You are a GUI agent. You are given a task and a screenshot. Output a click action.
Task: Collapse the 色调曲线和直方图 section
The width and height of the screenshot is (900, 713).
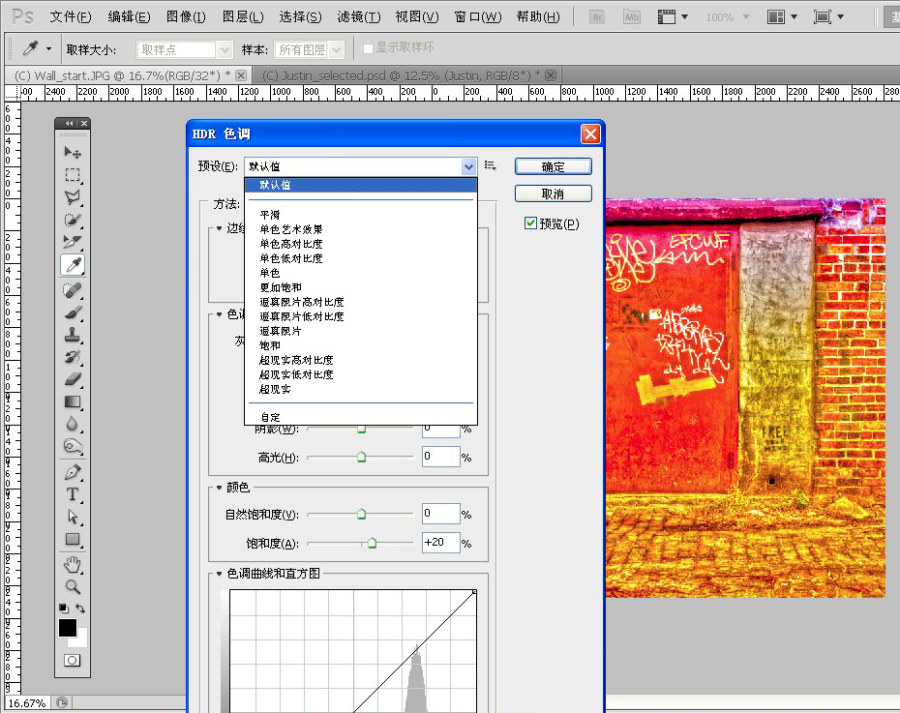click(219, 574)
